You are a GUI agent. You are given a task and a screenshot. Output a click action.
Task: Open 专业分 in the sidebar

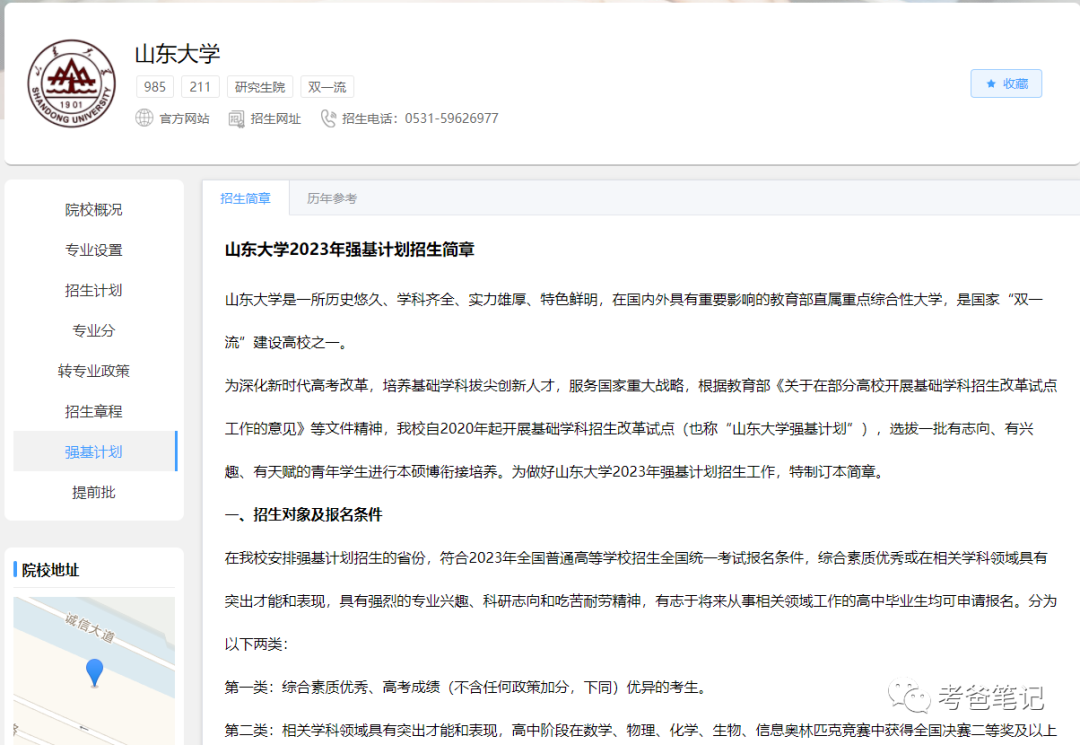click(x=94, y=330)
